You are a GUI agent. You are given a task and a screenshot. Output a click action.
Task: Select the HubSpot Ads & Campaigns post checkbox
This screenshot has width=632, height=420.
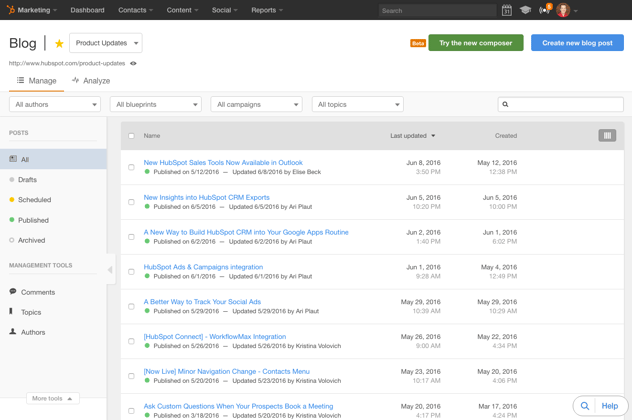pos(131,271)
